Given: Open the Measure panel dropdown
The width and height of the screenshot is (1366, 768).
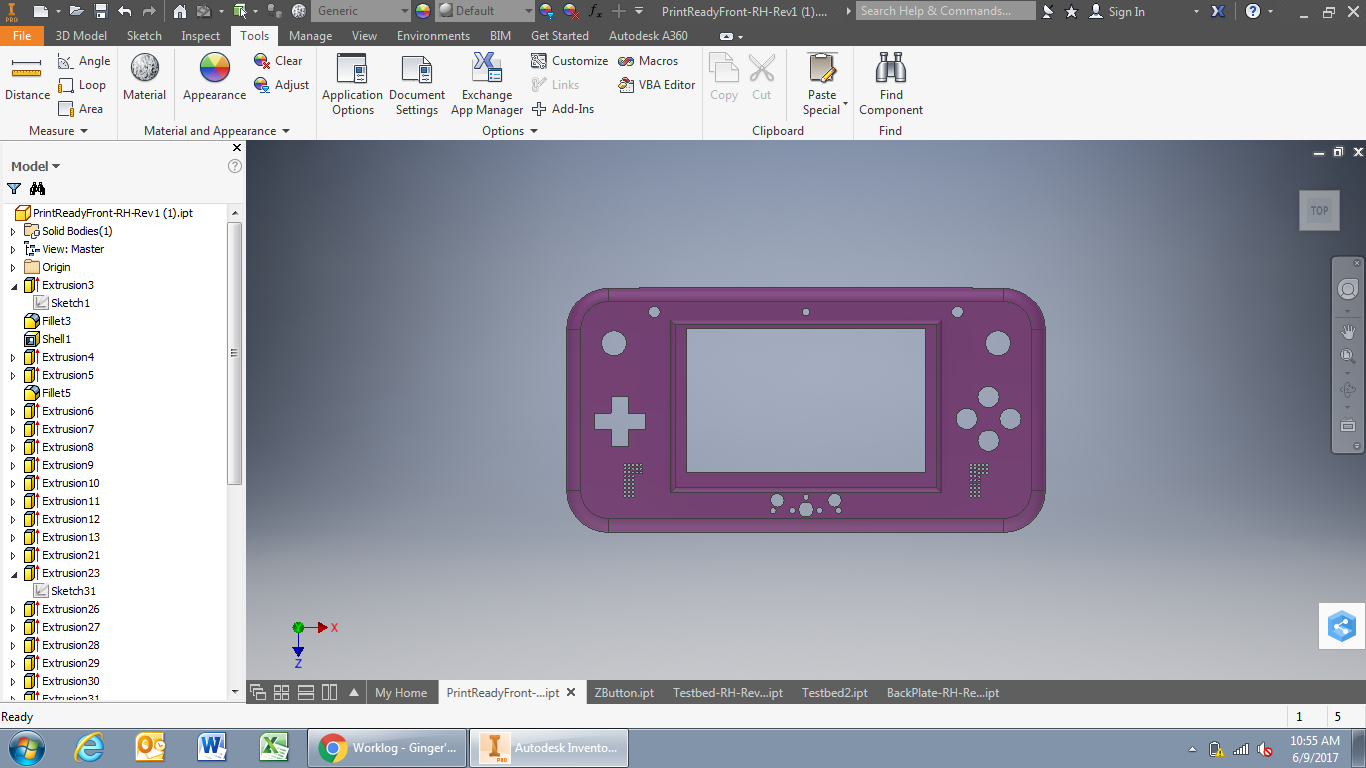Looking at the screenshot, I should coord(59,131).
